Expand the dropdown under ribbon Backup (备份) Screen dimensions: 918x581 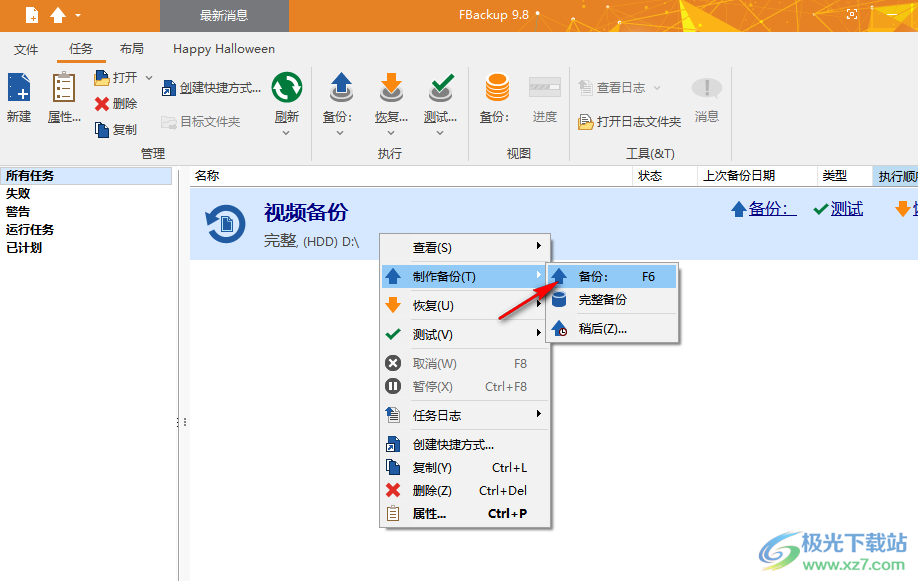(340, 133)
